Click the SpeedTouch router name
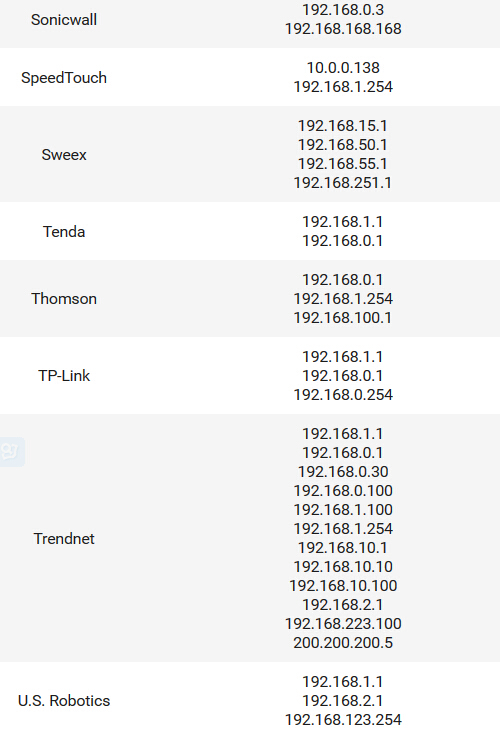This screenshot has width=500, height=730. pyautogui.click(x=64, y=78)
